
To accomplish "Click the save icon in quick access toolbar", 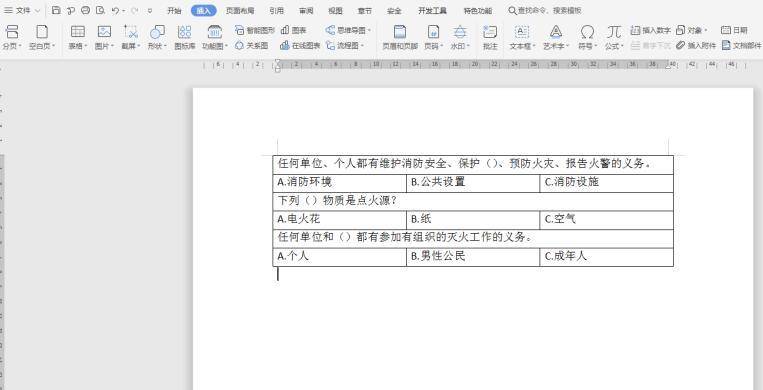I will pyautogui.click(x=56, y=10).
